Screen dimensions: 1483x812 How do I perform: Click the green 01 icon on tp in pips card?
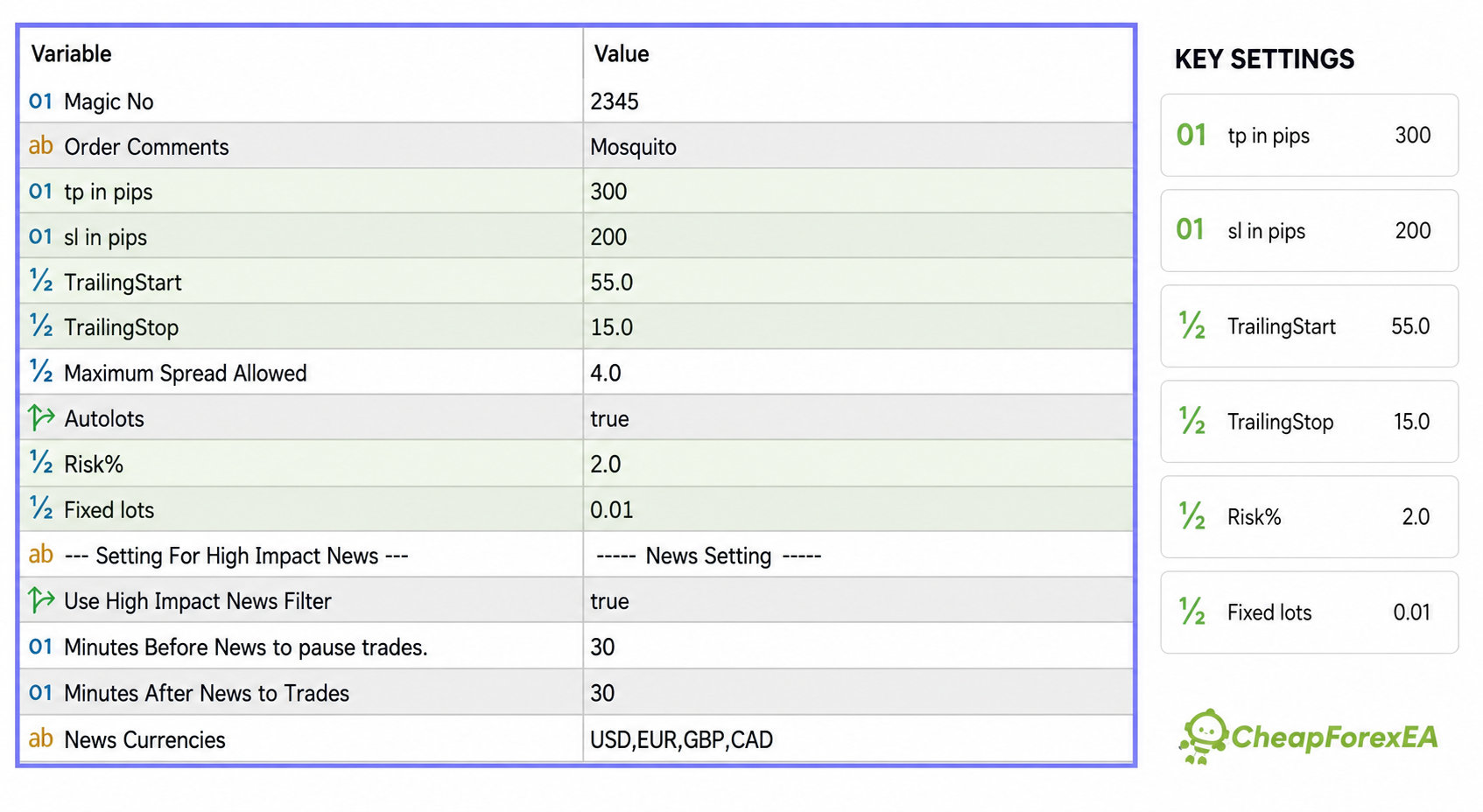click(1191, 135)
